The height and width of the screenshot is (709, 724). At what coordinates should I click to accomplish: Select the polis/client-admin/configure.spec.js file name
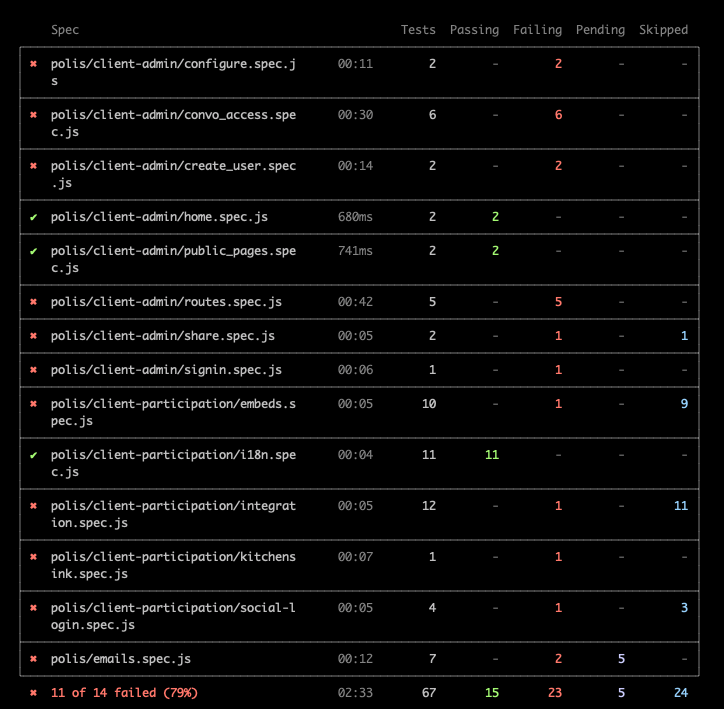174,72
